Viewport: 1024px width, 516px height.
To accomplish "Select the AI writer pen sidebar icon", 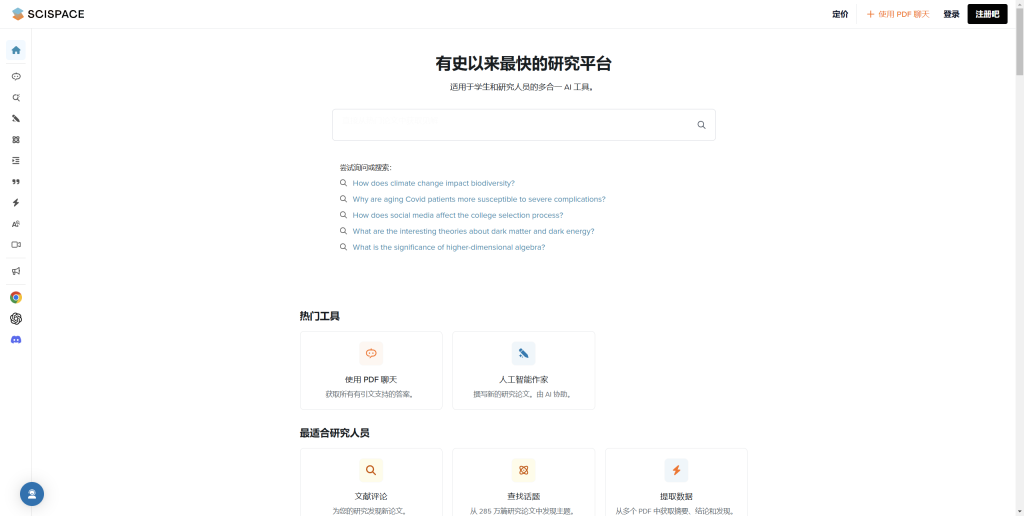I will coord(16,118).
